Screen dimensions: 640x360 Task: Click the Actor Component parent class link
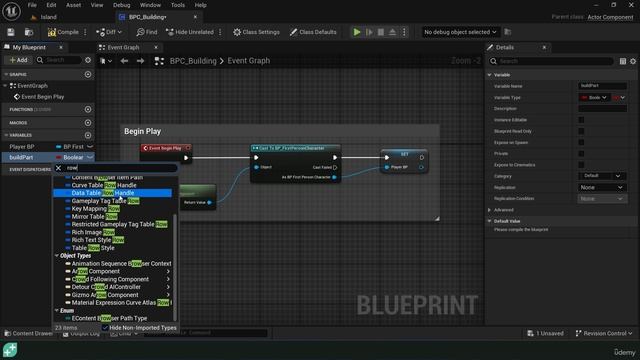610,17
